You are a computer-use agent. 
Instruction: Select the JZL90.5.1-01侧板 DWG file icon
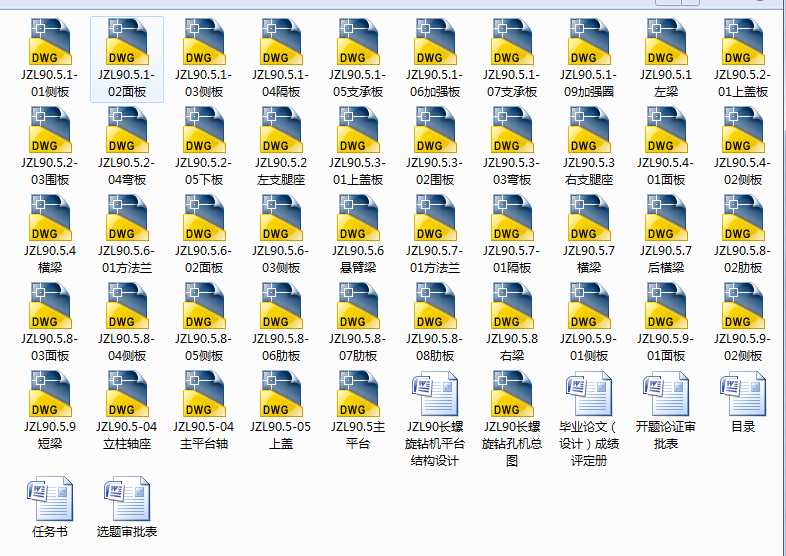pos(50,42)
